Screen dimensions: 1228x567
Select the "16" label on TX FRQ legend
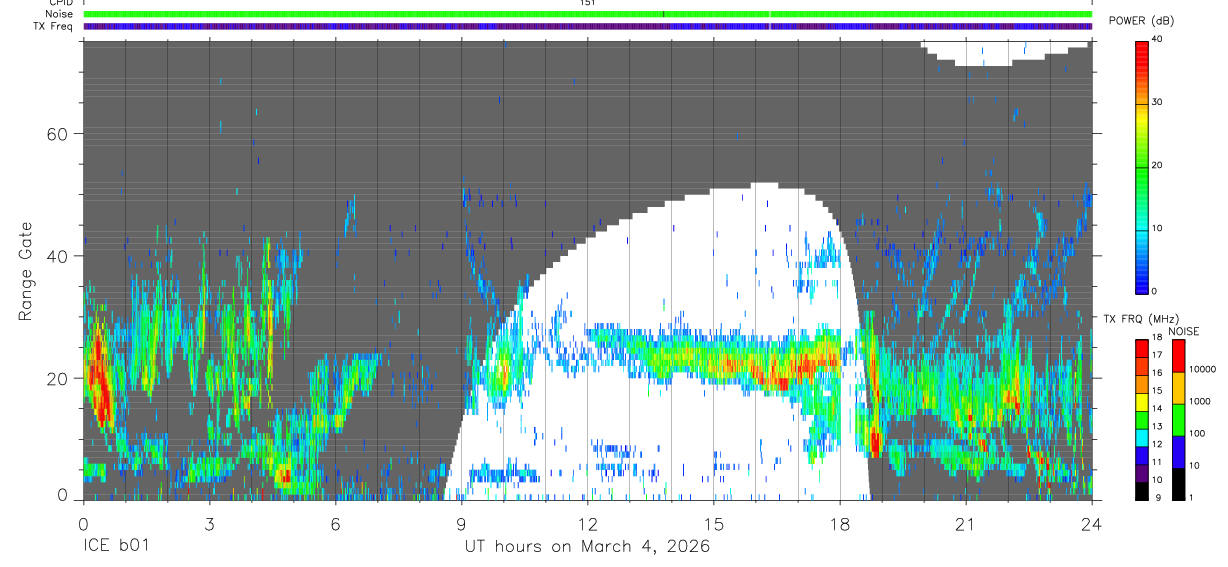click(1158, 373)
